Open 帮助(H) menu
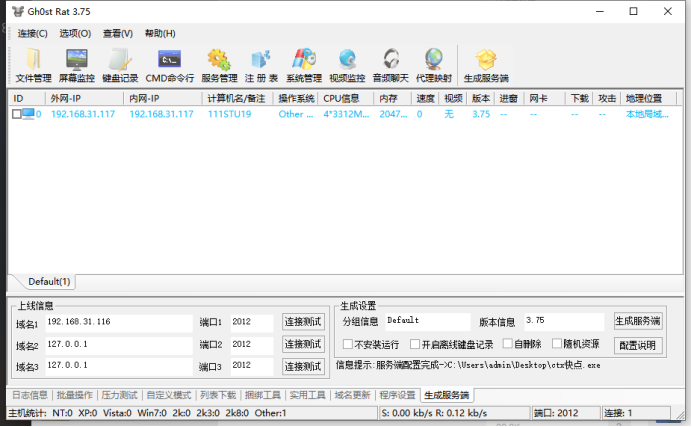The width and height of the screenshot is (692, 427). tap(160, 34)
